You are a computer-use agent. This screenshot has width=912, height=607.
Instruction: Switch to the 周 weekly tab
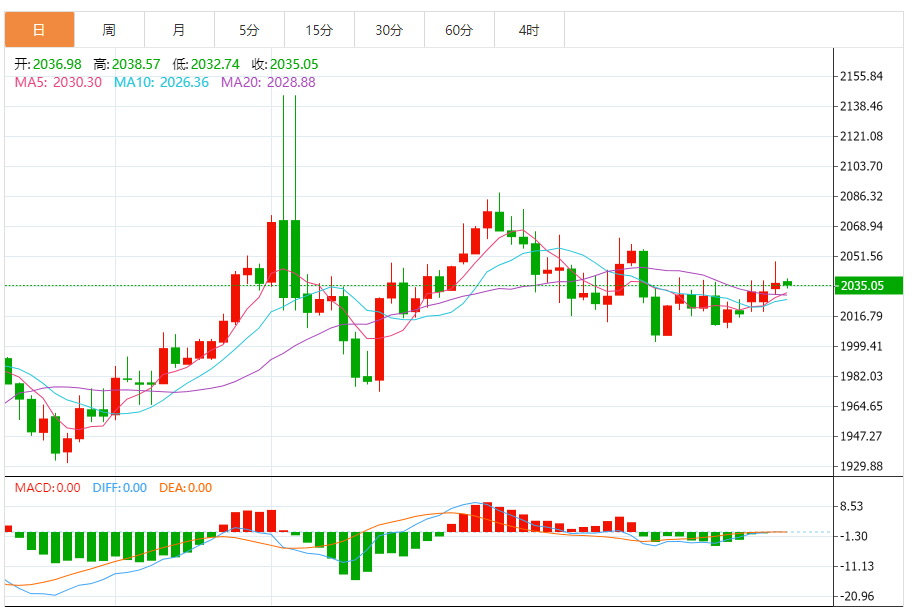109,30
